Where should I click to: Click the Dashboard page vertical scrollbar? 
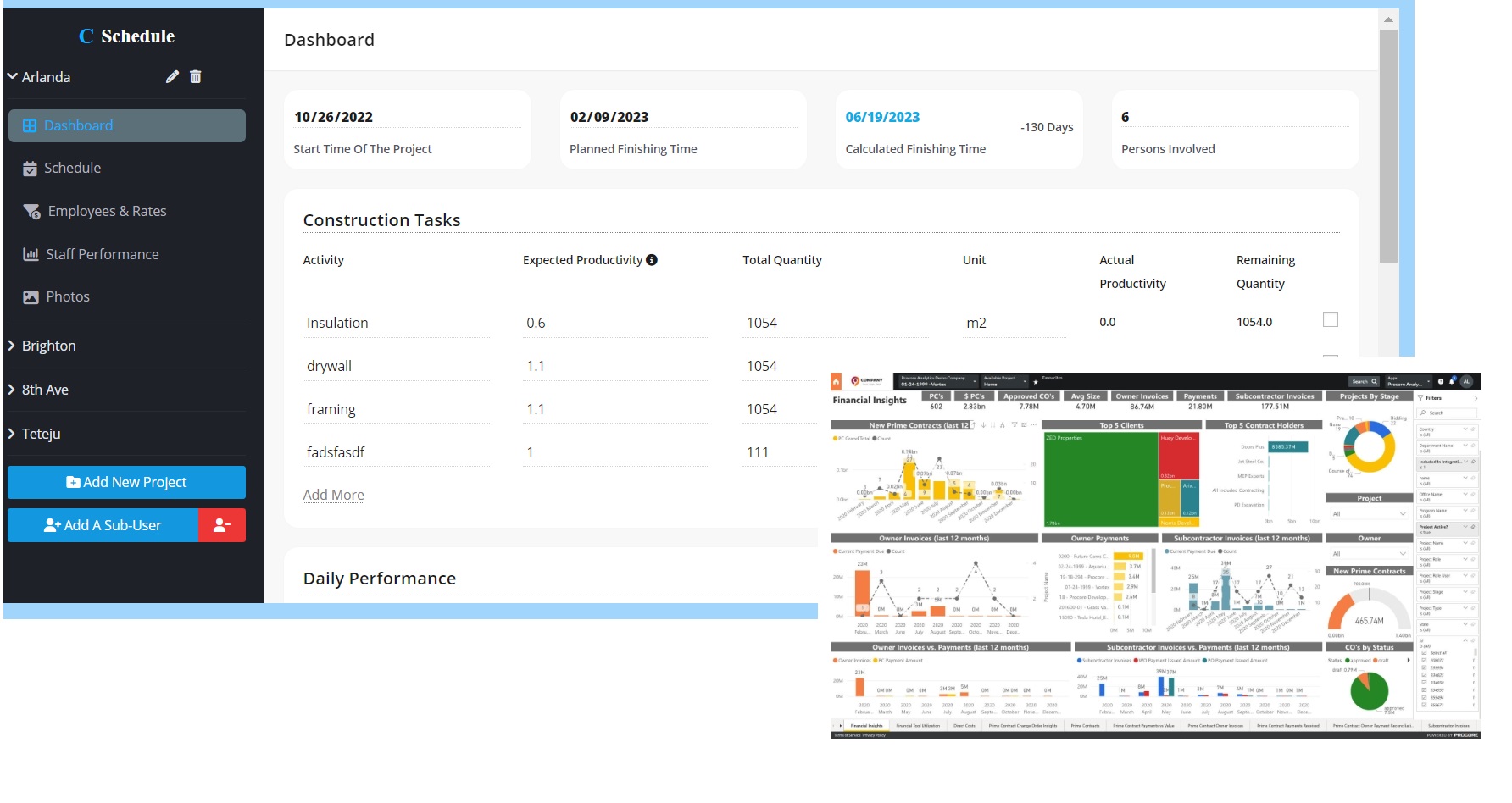(x=1388, y=146)
